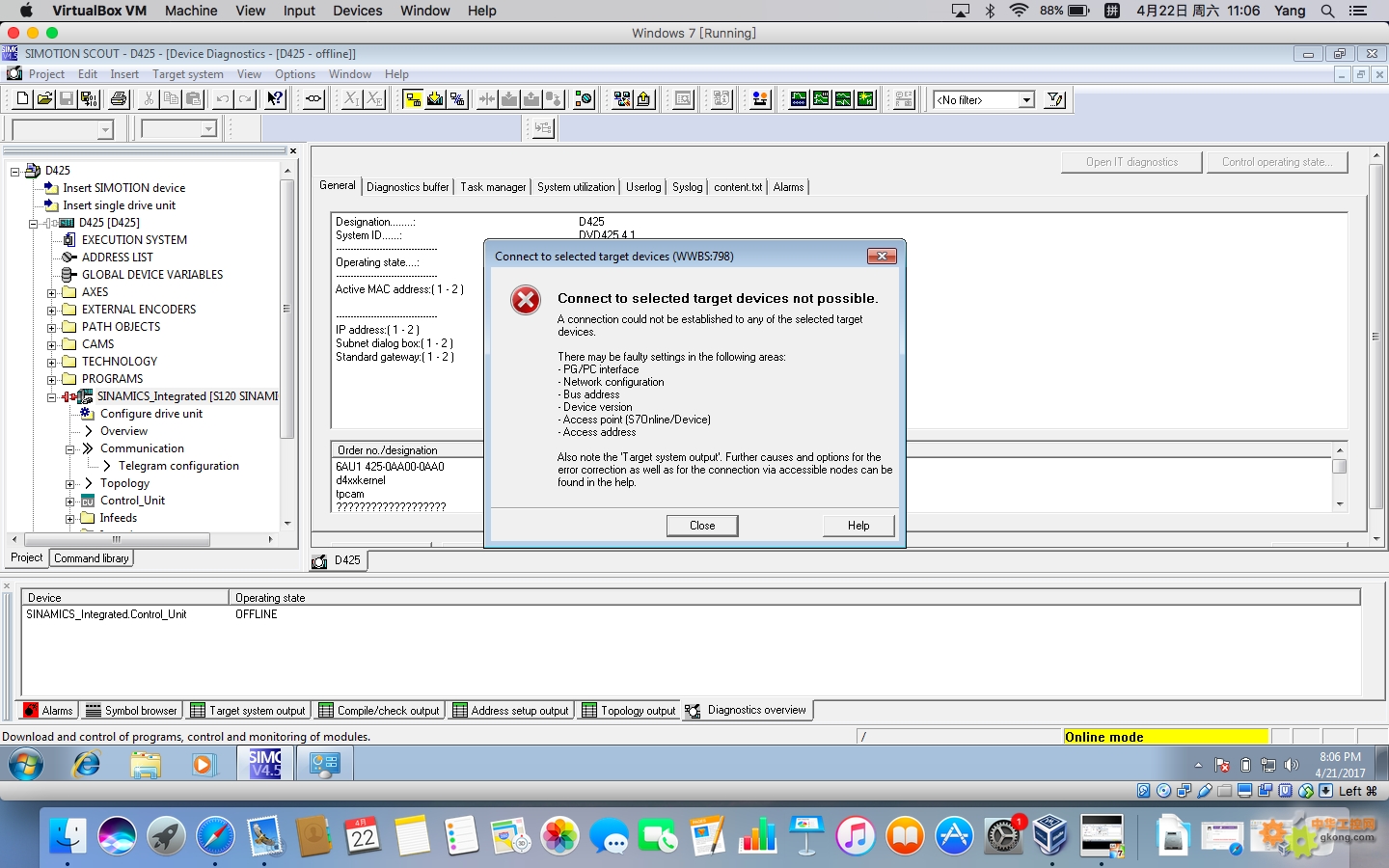The image size is (1389, 868).
Task: Click the upload-to-PG box arrow icon
Action: (644, 98)
